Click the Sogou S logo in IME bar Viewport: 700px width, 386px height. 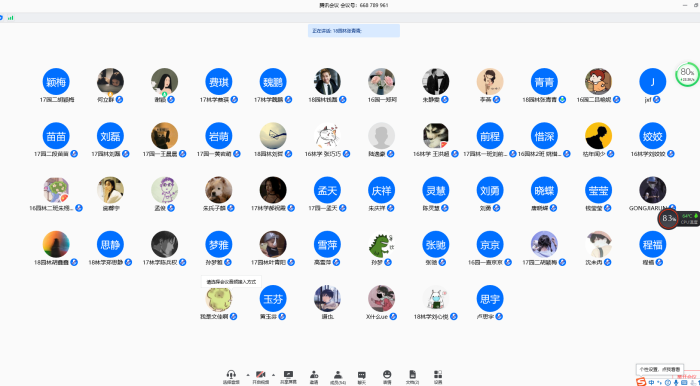tap(641, 382)
